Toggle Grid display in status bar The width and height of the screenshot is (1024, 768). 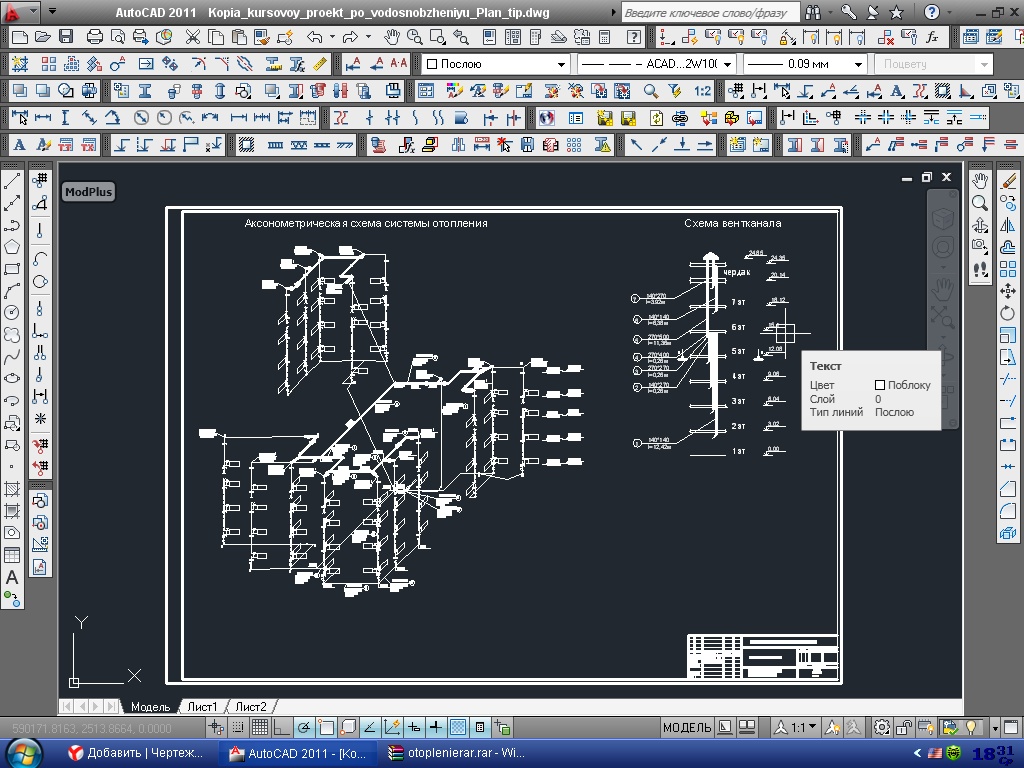click(260, 727)
